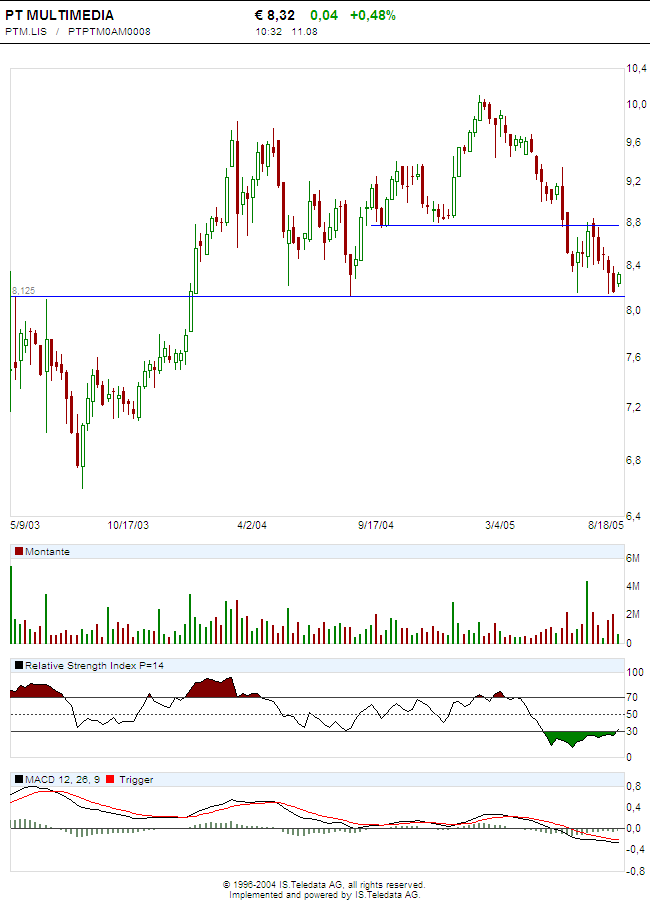Click the Implemented and powered by line
The image size is (650, 900).
pyautogui.click(x=324, y=894)
